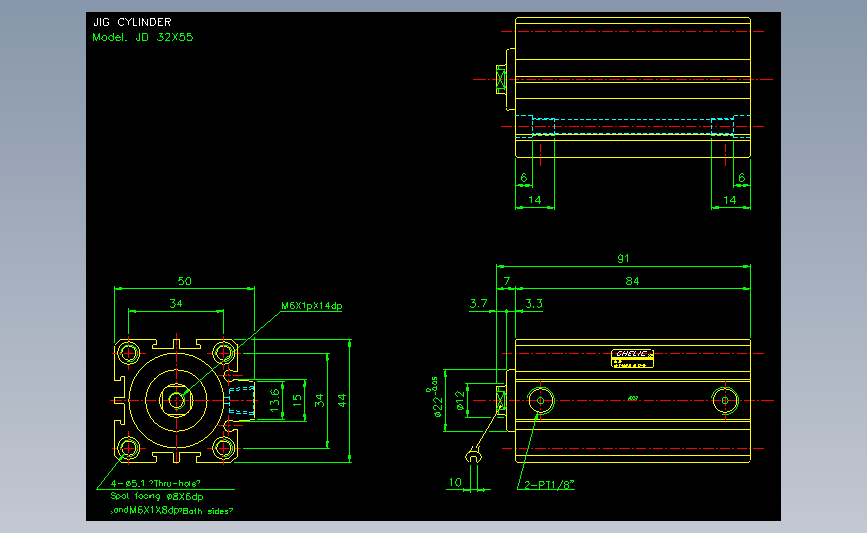
Task: Select the "44" overall height dimension
Action: [342, 400]
